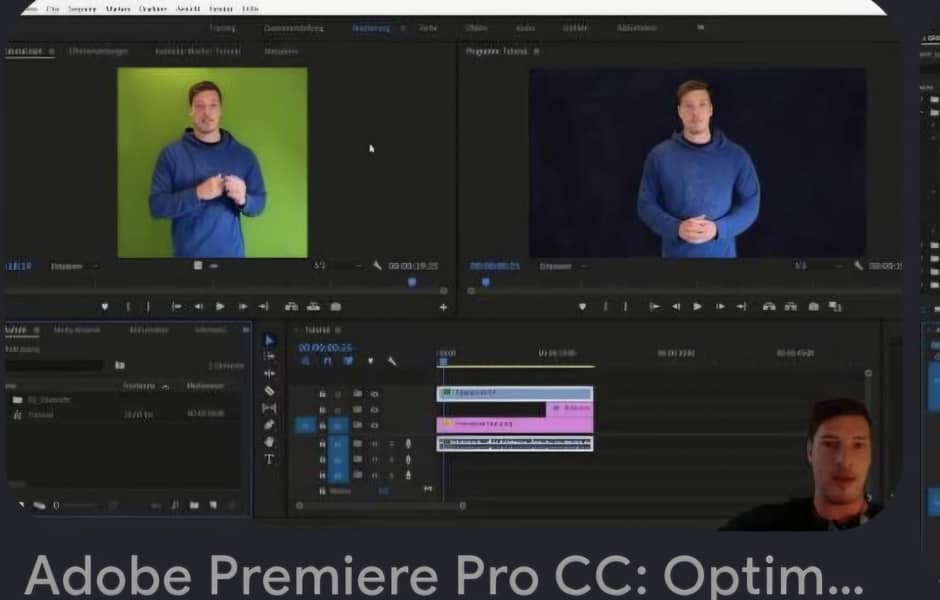Step back one frame in Program monitor
Screen dimensions: 940x600
tap(676, 307)
